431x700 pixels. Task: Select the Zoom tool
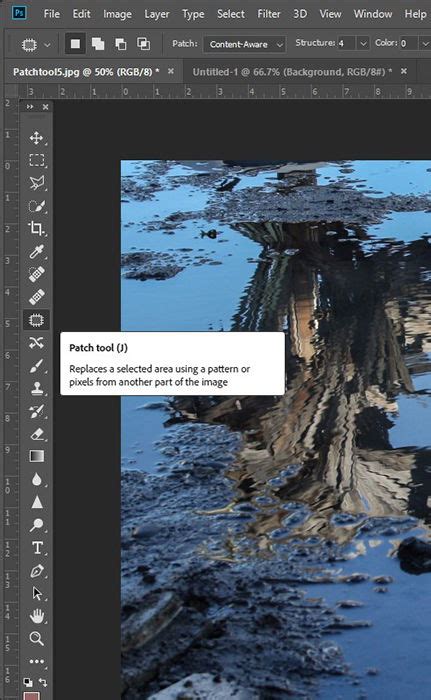[x=37, y=639]
